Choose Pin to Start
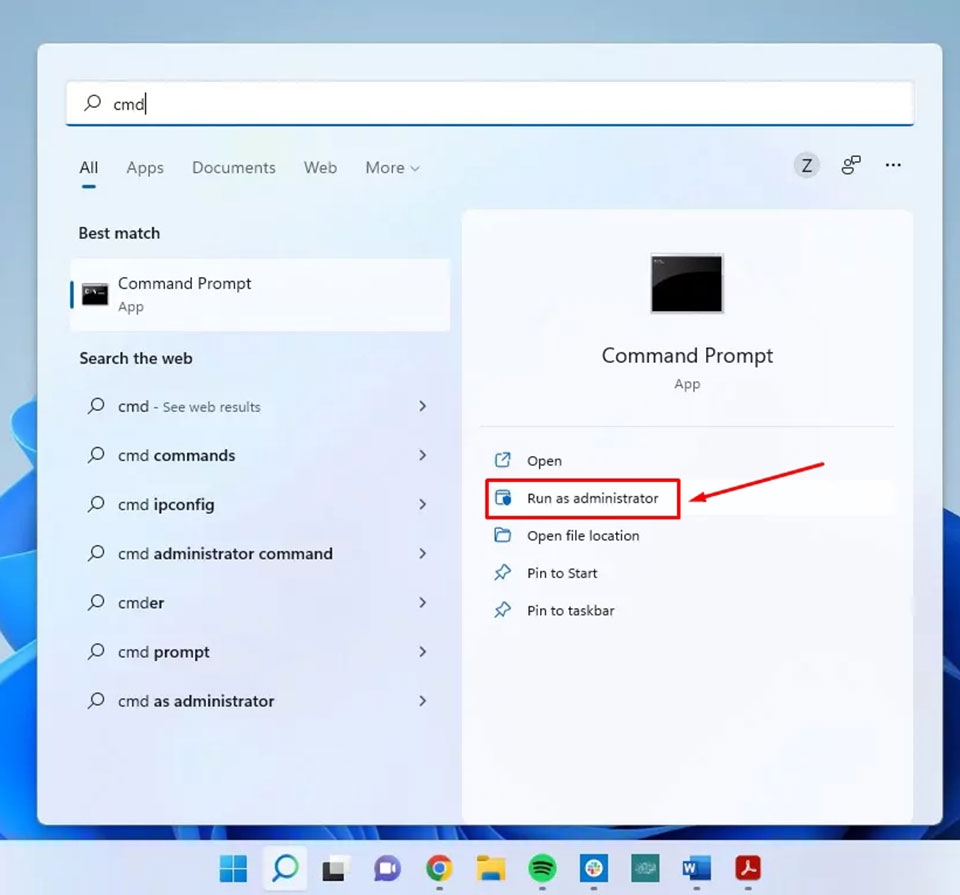Viewport: 960px width, 895px height. coord(562,573)
